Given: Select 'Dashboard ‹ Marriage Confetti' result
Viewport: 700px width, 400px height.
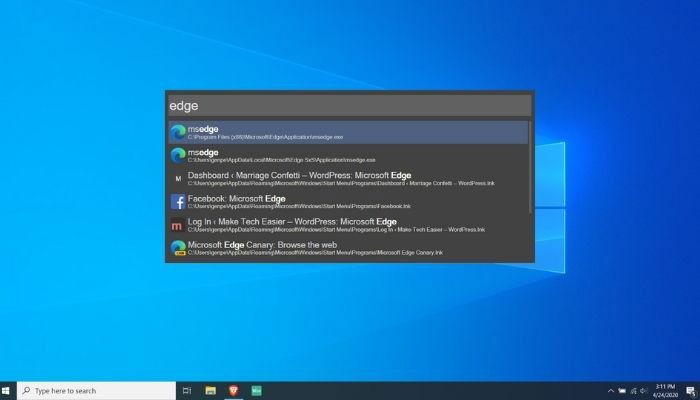Looking at the screenshot, I should click(x=348, y=179).
